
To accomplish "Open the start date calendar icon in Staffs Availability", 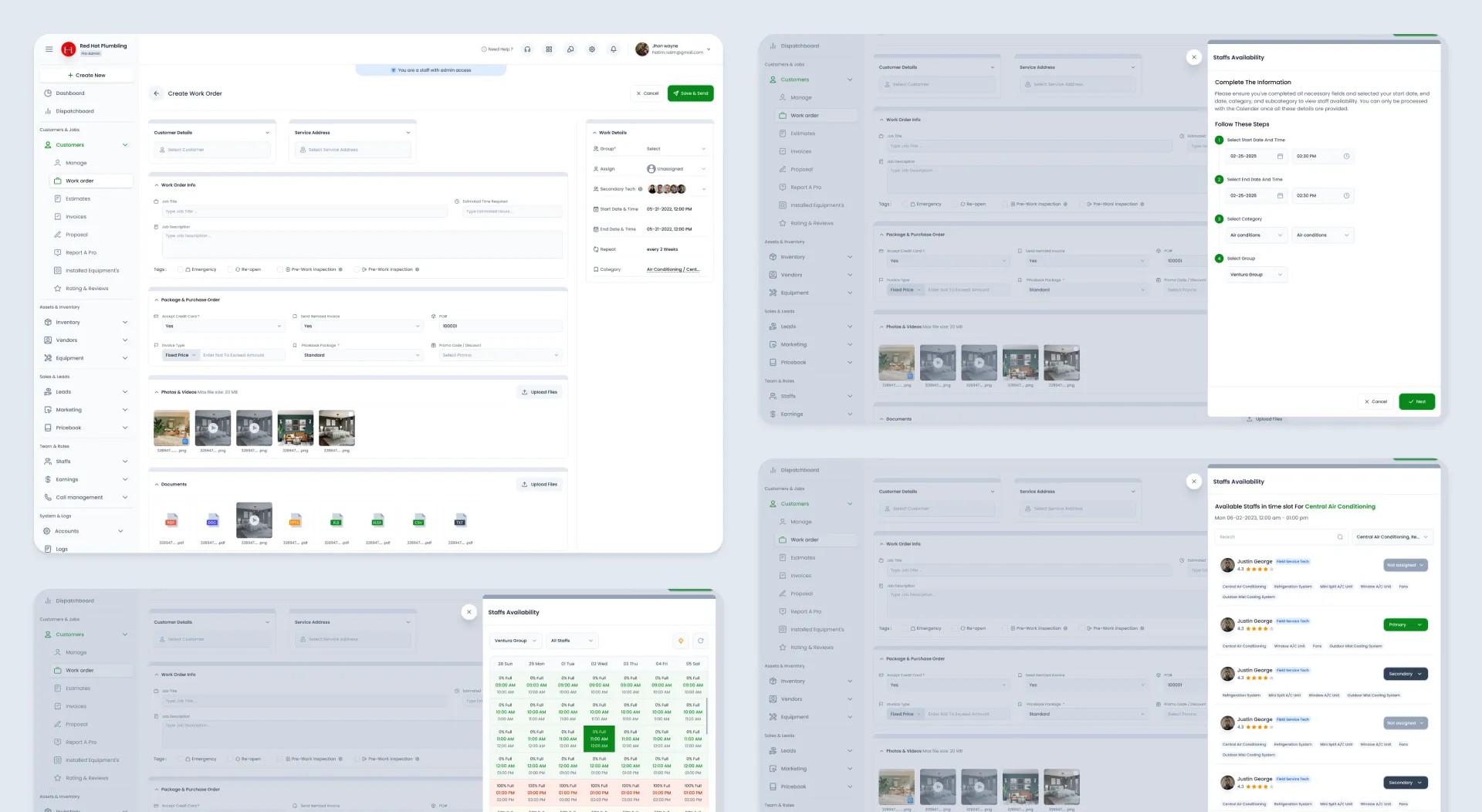I will pyautogui.click(x=1280, y=157).
